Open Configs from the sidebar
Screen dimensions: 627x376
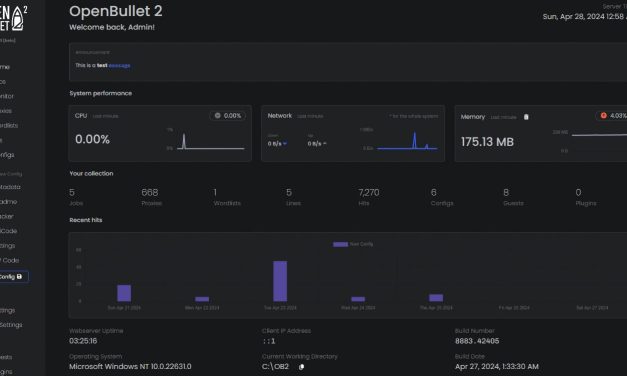(x=7, y=155)
